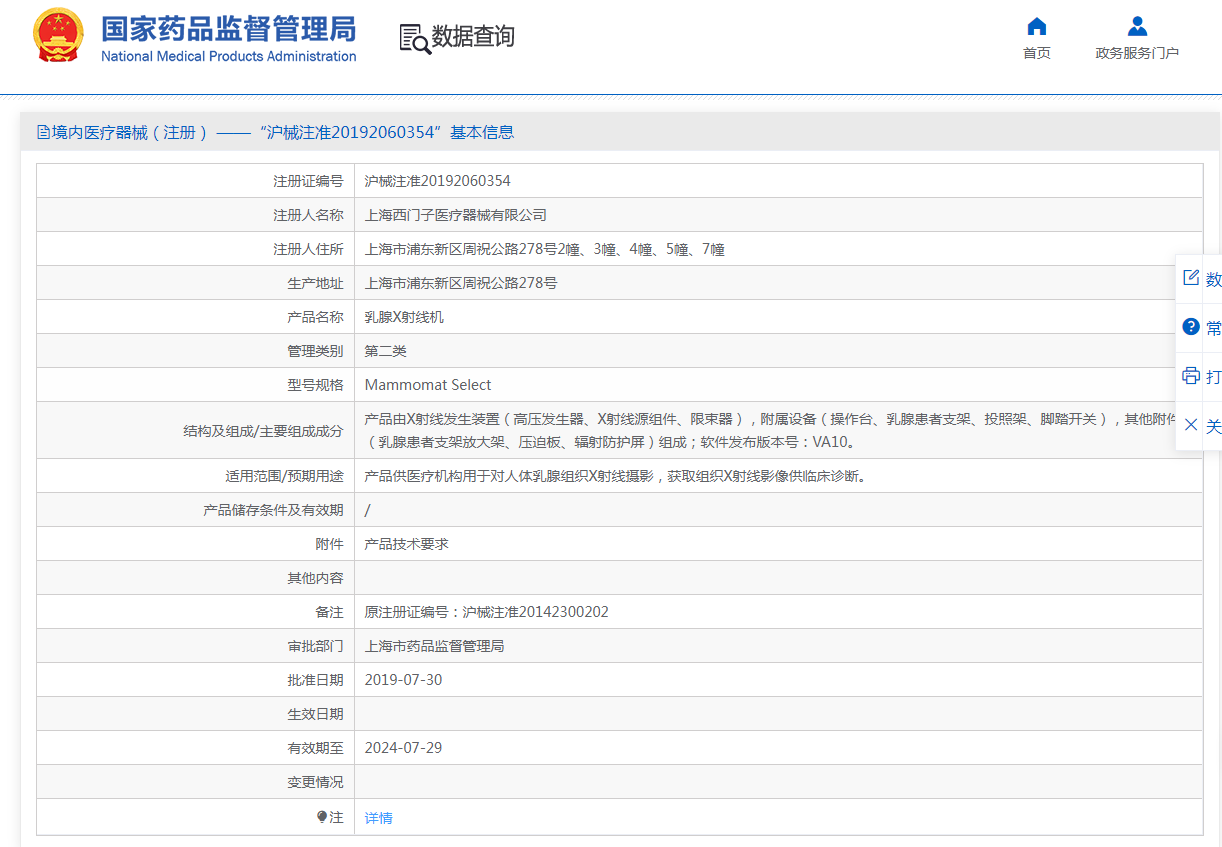Click expiry date 2024-07-29
1222x847 pixels.
[x=403, y=748]
